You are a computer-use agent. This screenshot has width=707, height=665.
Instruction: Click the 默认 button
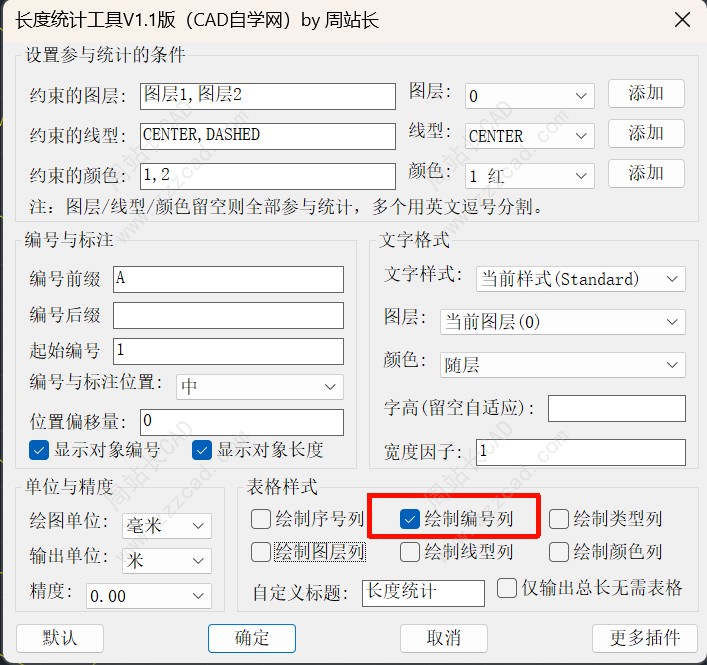59,638
